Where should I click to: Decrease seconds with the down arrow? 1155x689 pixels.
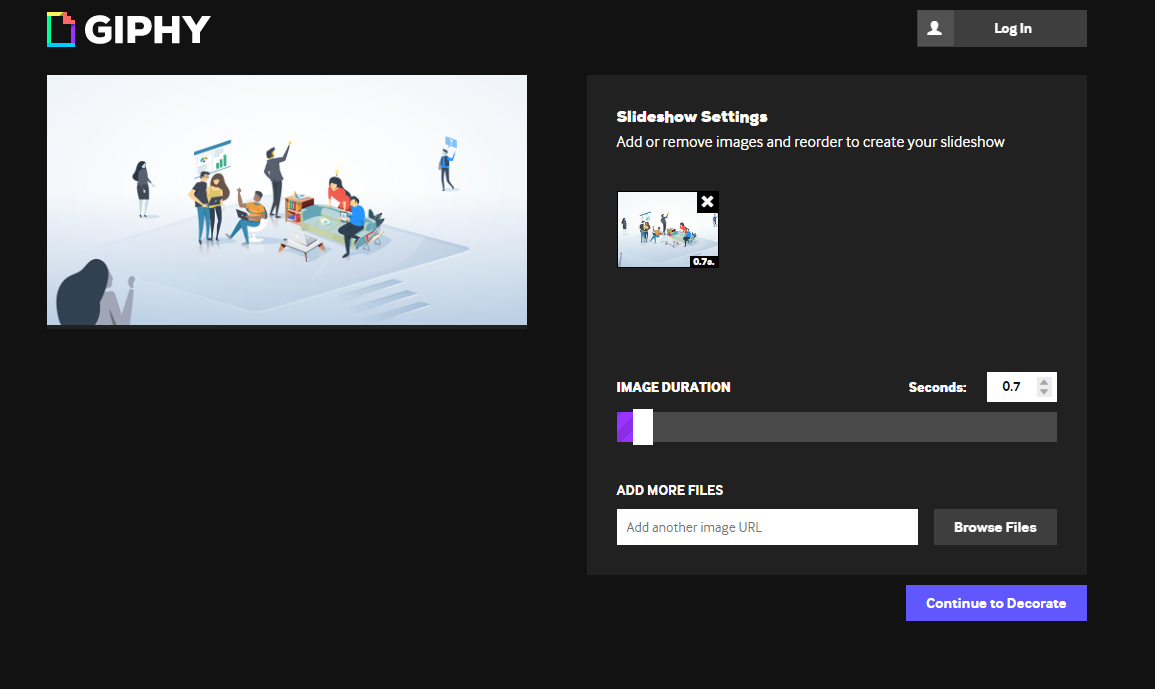pyautogui.click(x=1044, y=392)
